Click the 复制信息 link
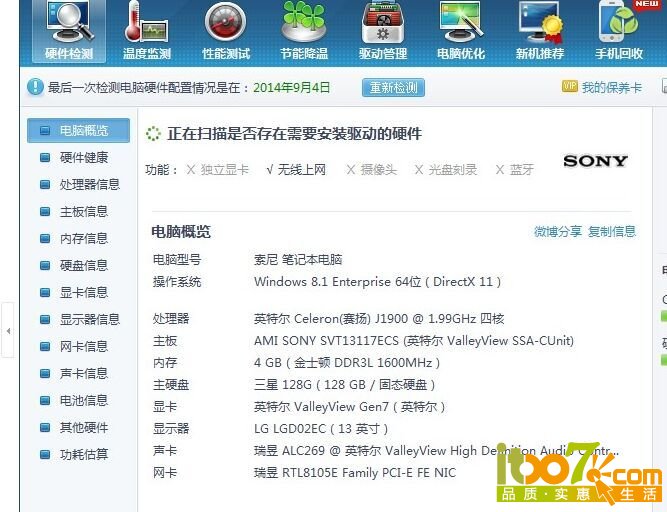 pyautogui.click(x=612, y=232)
